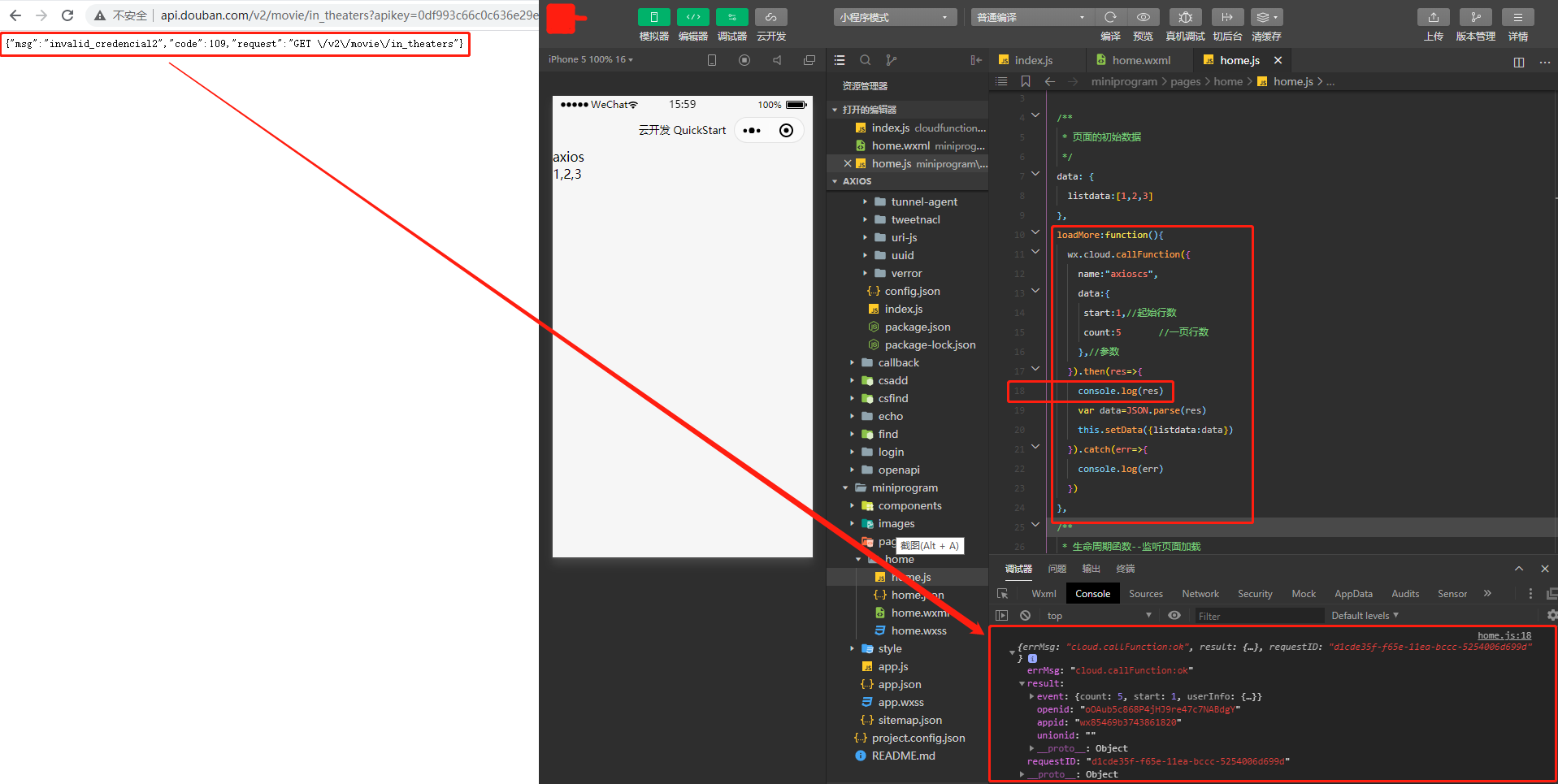Expand the tunnel-agent folder

point(924,201)
